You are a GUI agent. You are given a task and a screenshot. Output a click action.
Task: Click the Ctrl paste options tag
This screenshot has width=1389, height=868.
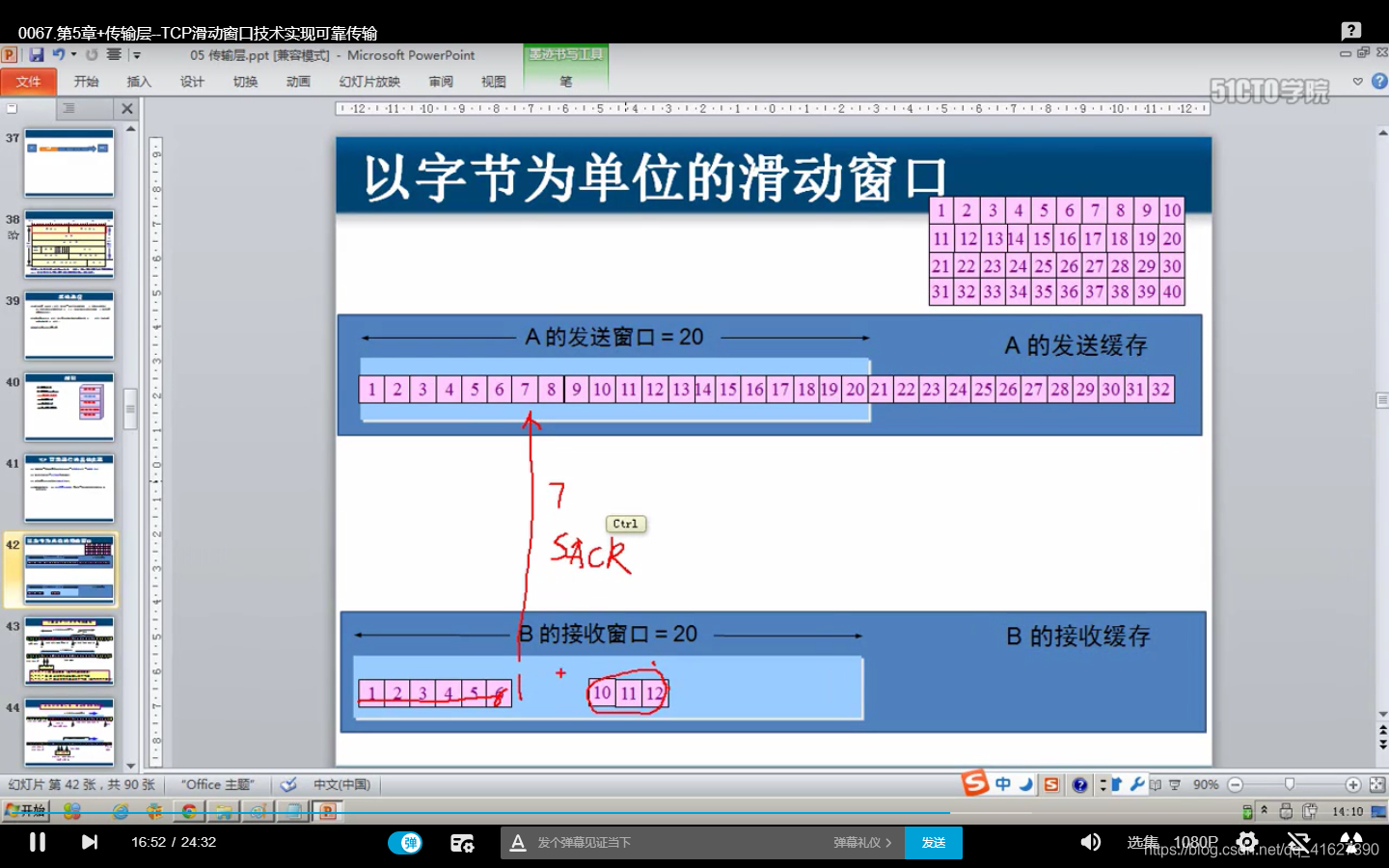(626, 524)
